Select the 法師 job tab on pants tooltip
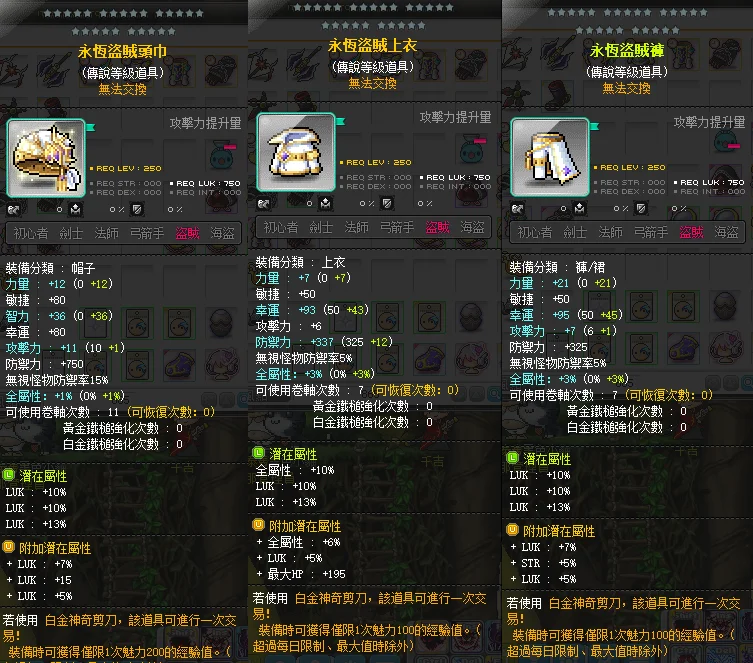The image size is (753, 663). (610, 232)
